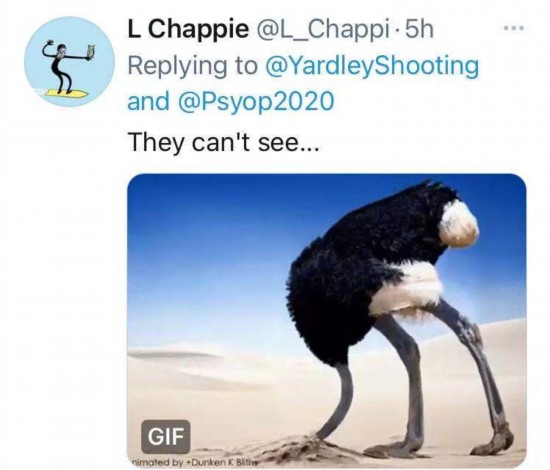Viewport: 550px width, 470px height.
Task: Open the @YardleyShooting profile link
Action: tap(373, 65)
